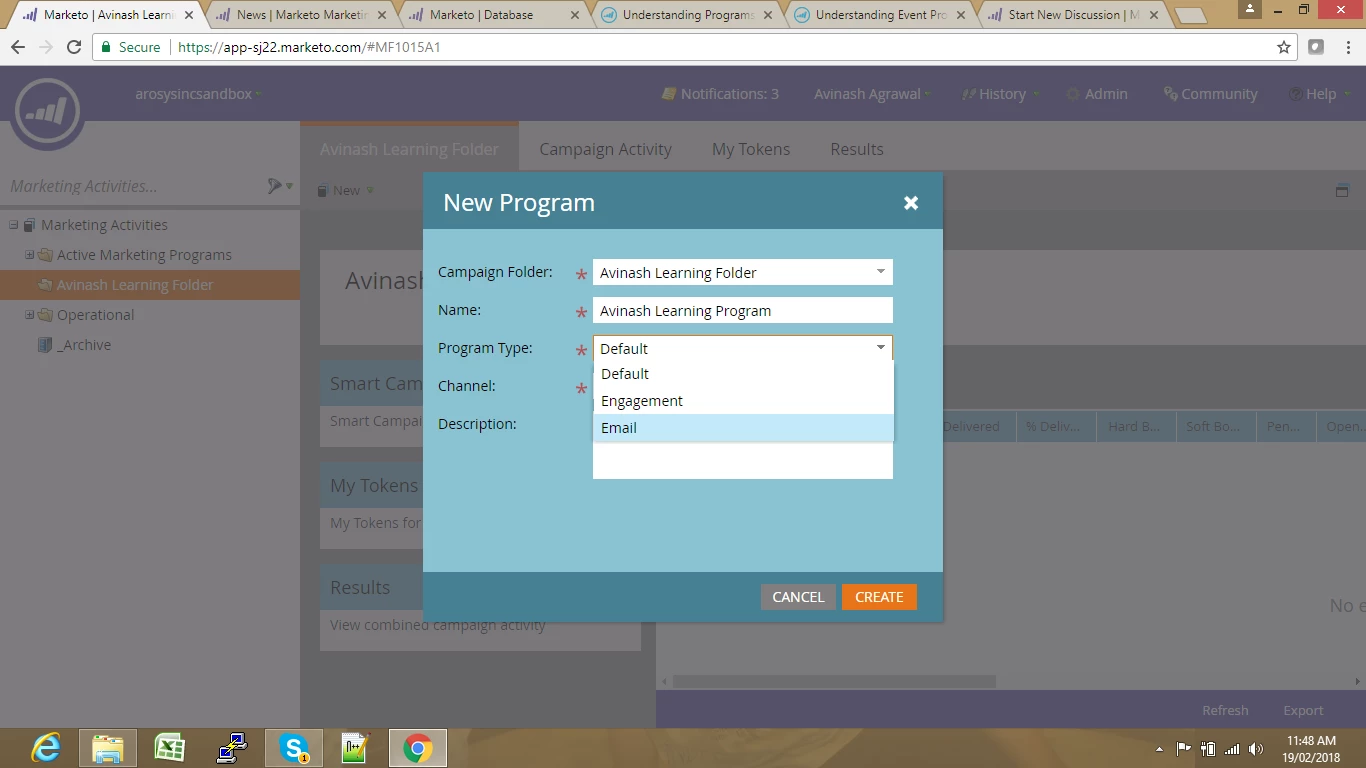This screenshot has width=1366, height=768.
Task: Click Chrome icon in taskbar
Action: (x=418, y=748)
